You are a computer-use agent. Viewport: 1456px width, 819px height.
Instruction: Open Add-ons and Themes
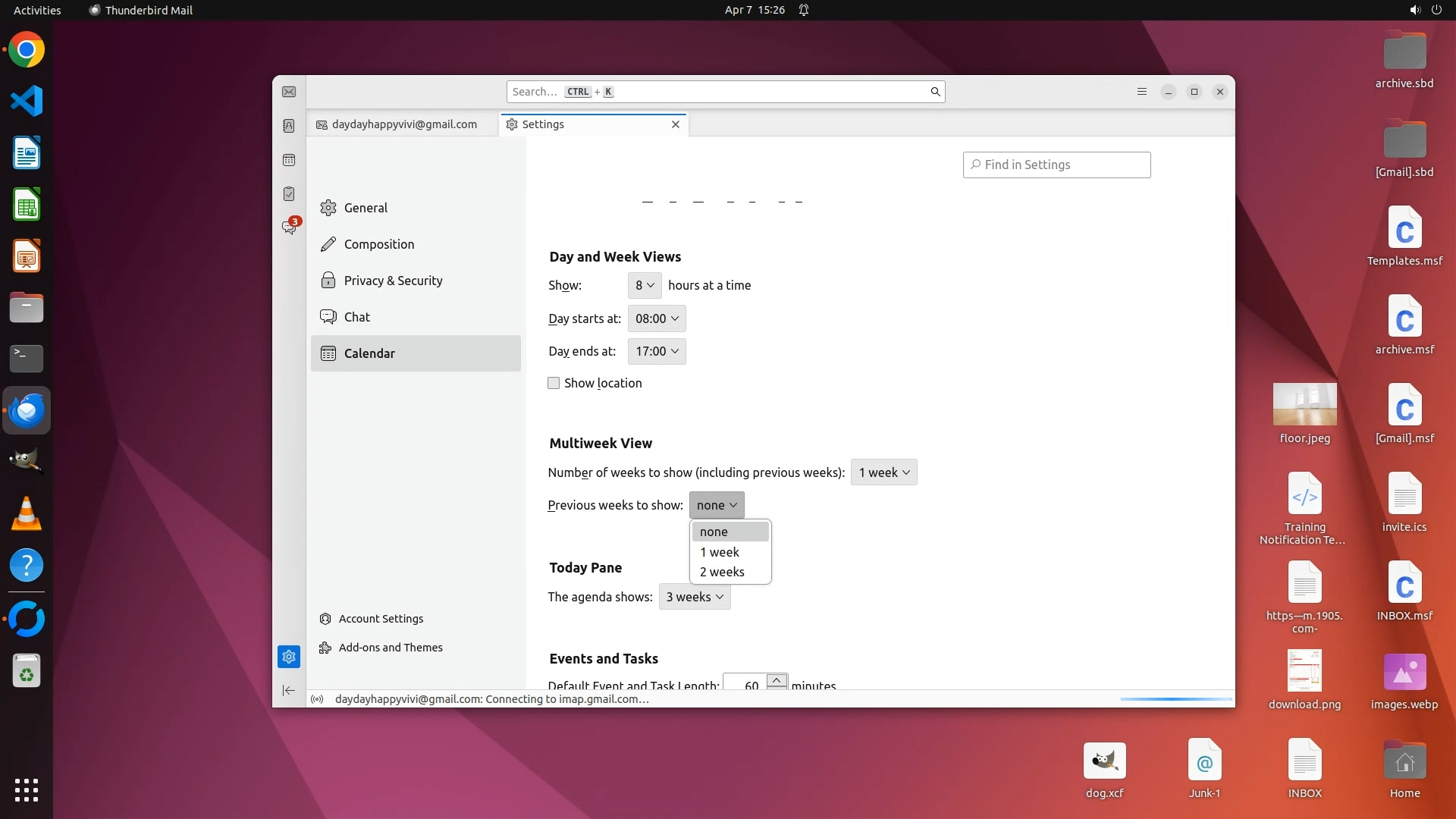[390, 648]
